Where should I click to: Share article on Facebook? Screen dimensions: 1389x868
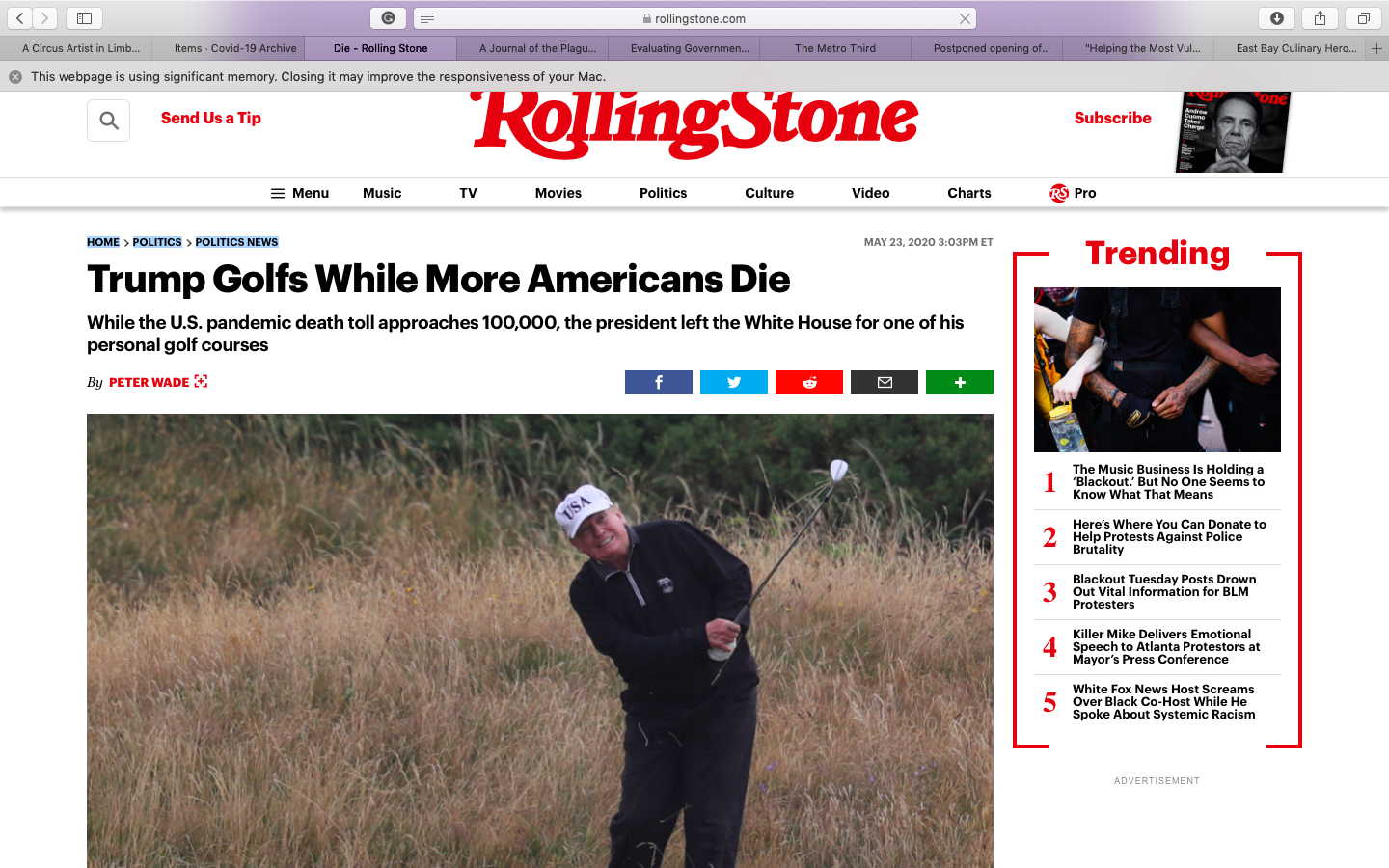pyautogui.click(x=658, y=383)
